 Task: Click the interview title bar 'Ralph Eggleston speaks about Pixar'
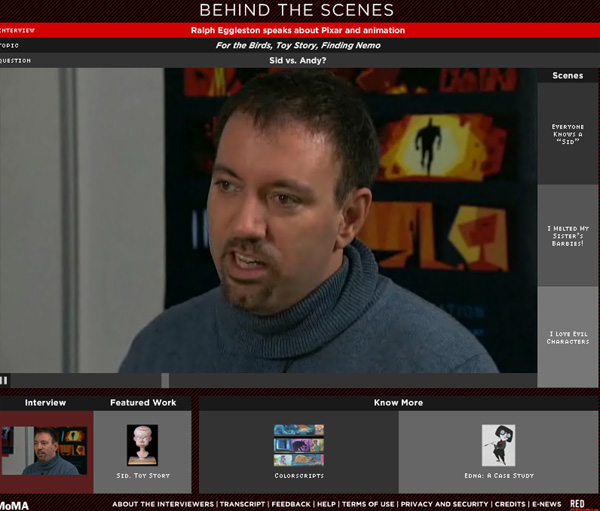[x=299, y=30]
